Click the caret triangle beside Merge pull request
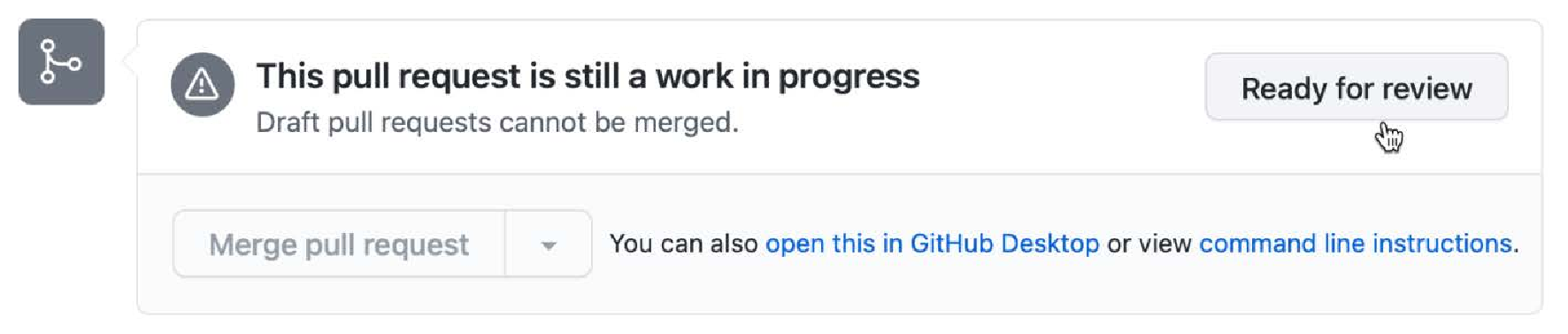The width and height of the screenshot is (1568, 334). tap(549, 245)
